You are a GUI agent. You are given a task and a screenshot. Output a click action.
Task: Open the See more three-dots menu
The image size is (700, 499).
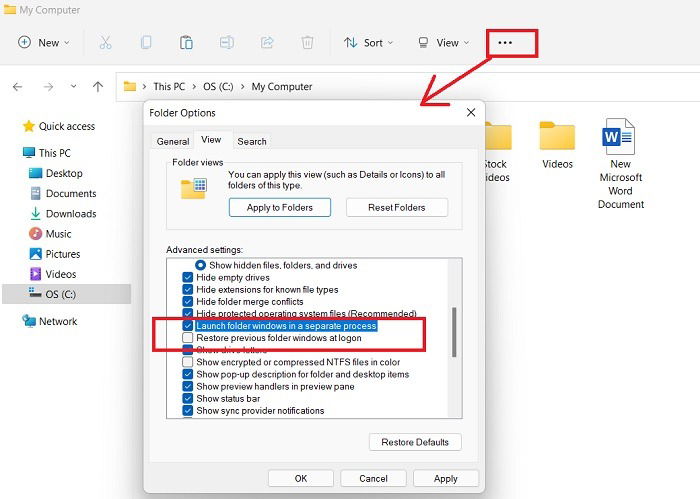tap(505, 43)
